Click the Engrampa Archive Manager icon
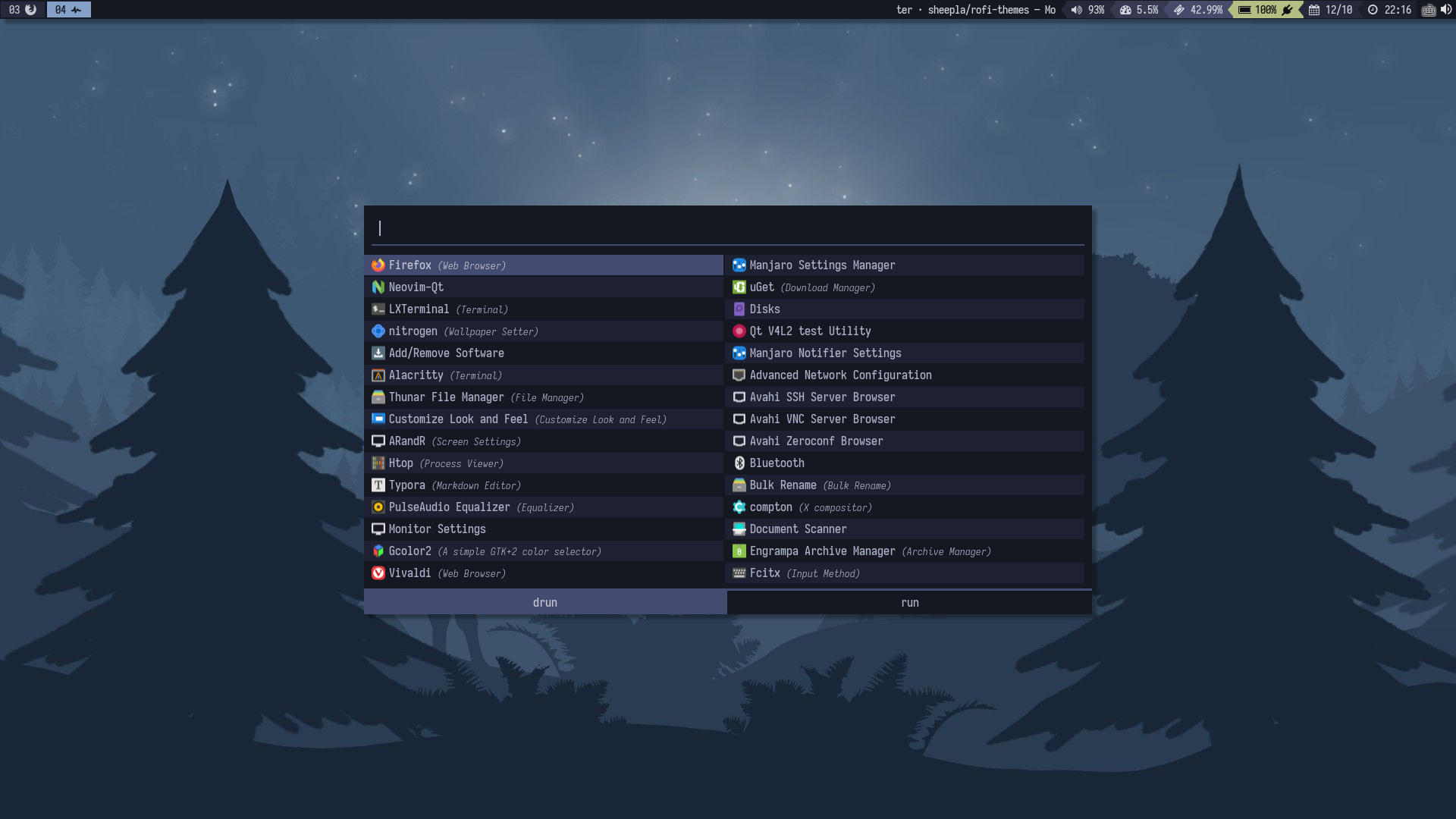Image resolution: width=1456 pixels, height=819 pixels. 739,551
